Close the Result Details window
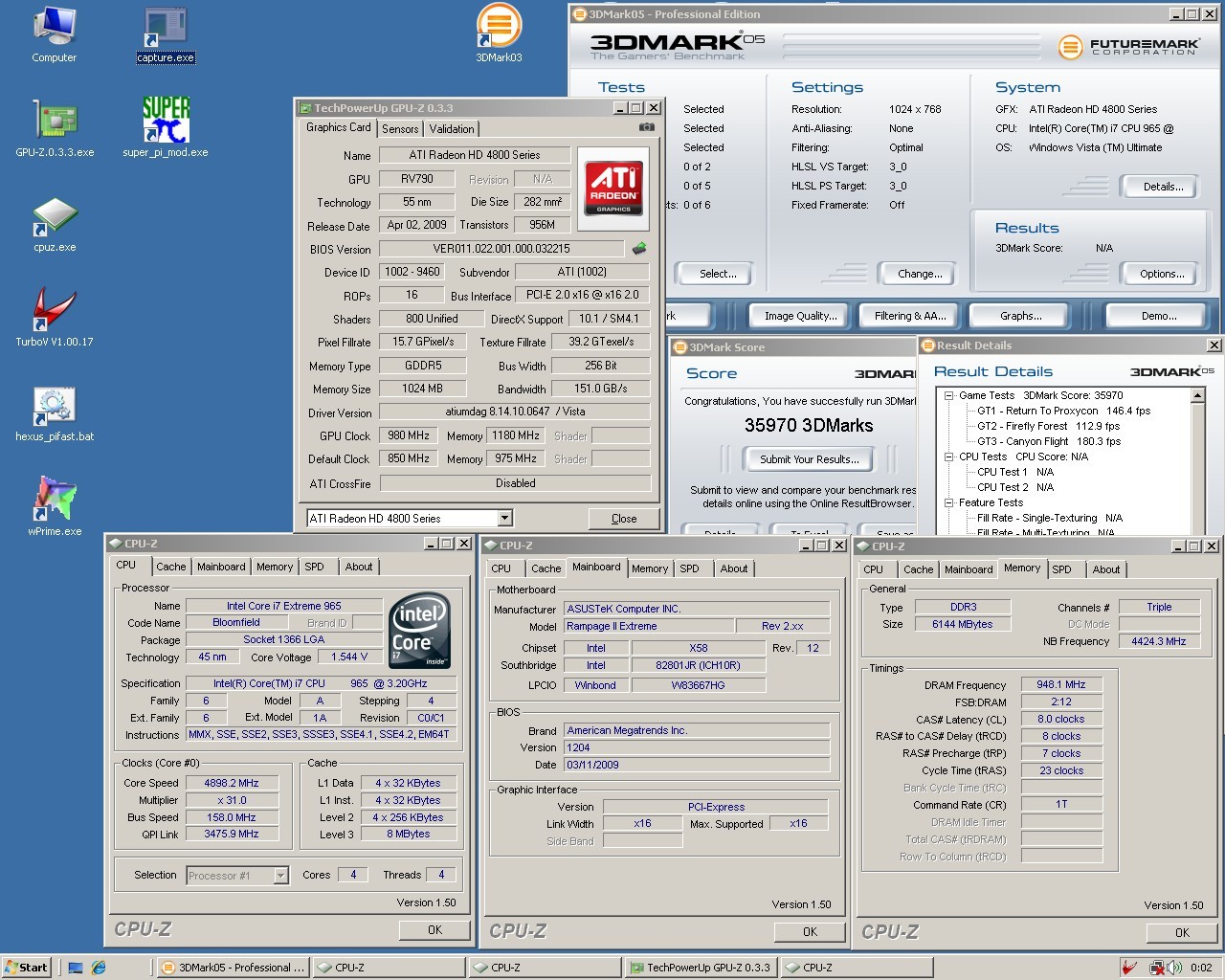1225x980 pixels. point(1214,345)
